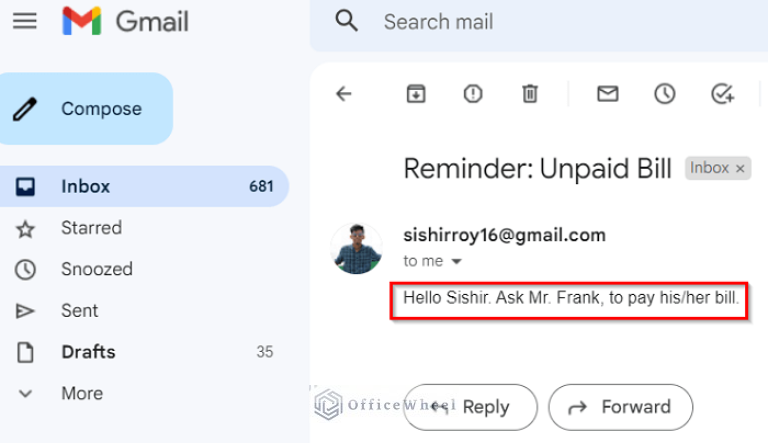Expand the 'to me' recipient details
Viewport: 768px width, 443px height.
457,262
